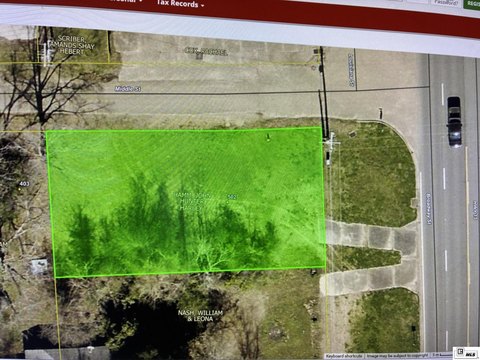Click the NASH, WILLIAM & LEONA parcel label
This screenshot has height=360, width=480.
pos(200,316)
